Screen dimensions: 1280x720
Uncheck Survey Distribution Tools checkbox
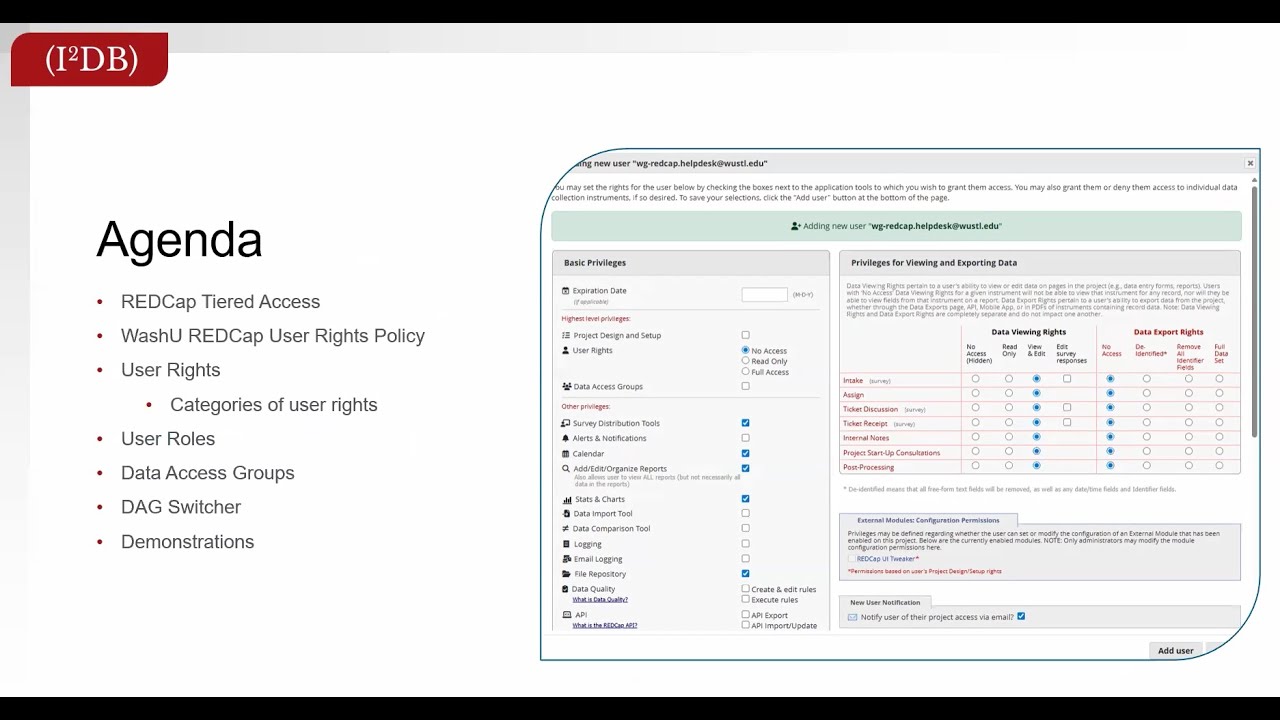[745, 423]
